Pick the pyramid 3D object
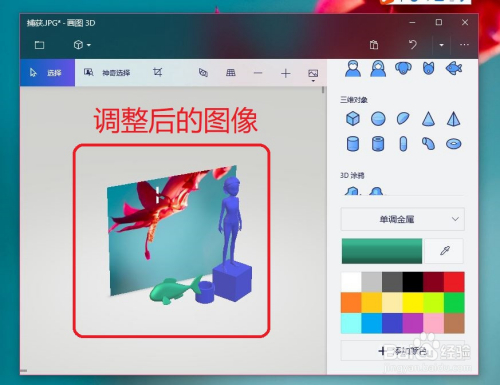The image size is (500, 385). (x=453, y=119)
